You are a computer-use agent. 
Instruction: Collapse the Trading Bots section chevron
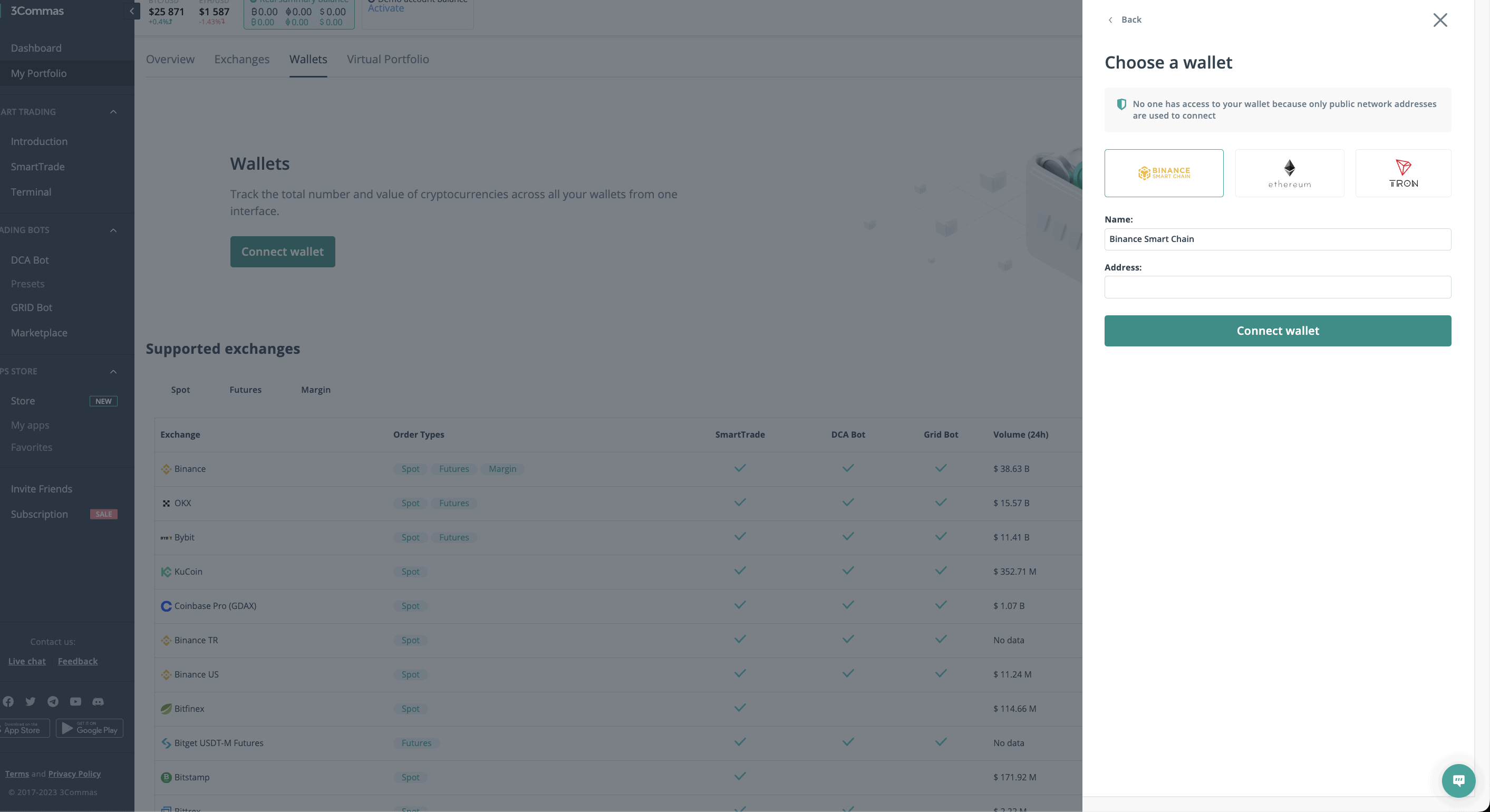113,230
